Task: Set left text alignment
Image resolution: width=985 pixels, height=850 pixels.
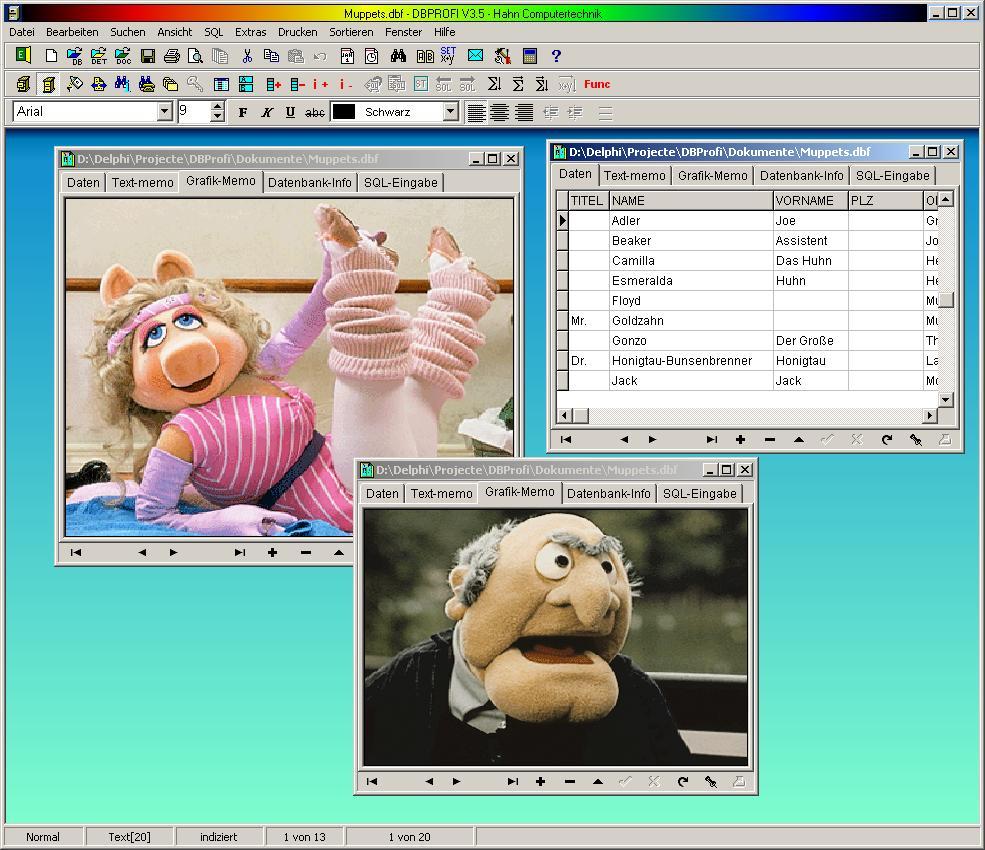Action: pyautogui.click(x=476, y=112)
